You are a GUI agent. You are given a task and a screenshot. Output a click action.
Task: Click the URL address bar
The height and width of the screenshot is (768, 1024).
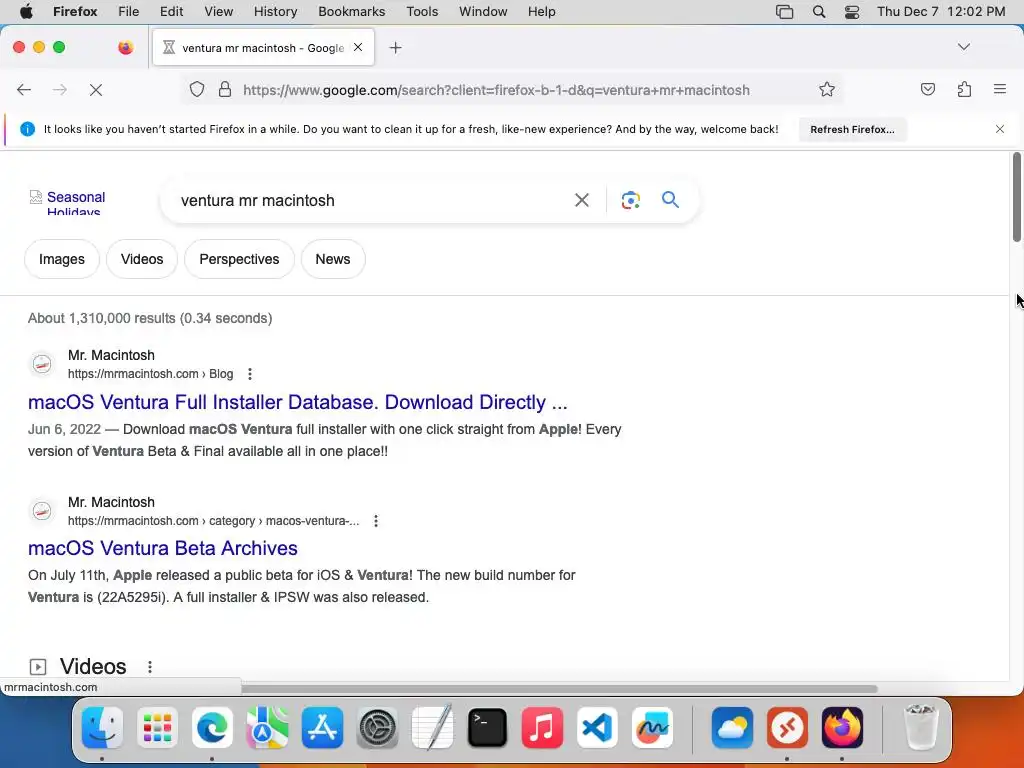(496, 90)
